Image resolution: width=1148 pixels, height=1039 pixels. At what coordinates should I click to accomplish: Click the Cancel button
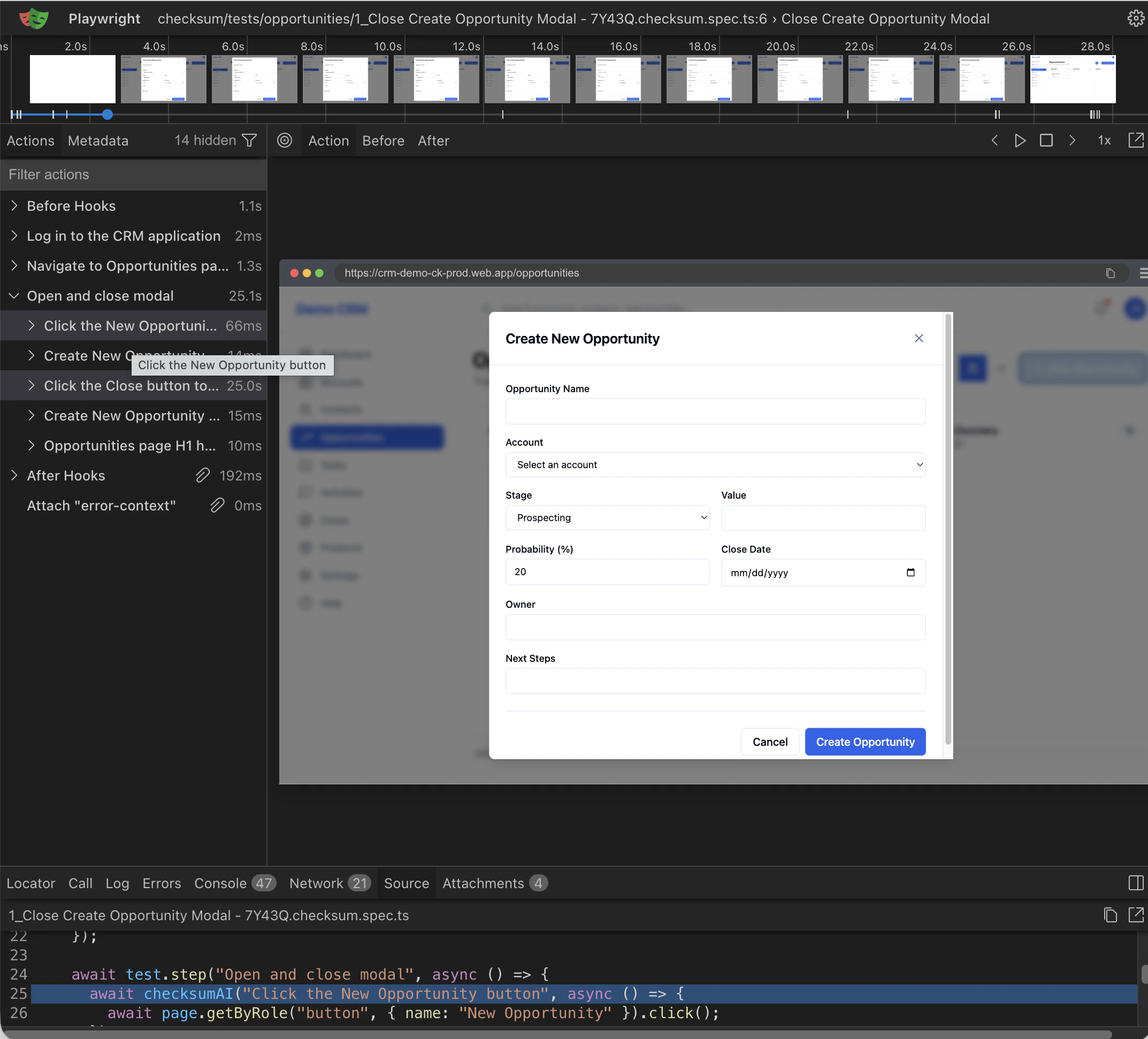coord(769,742)
